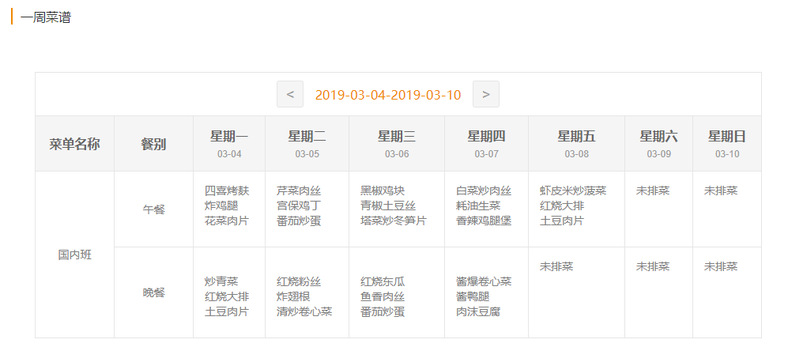Click 未排菜 in Friday dinner cell
Screen dimensions: 799x362
556,266
